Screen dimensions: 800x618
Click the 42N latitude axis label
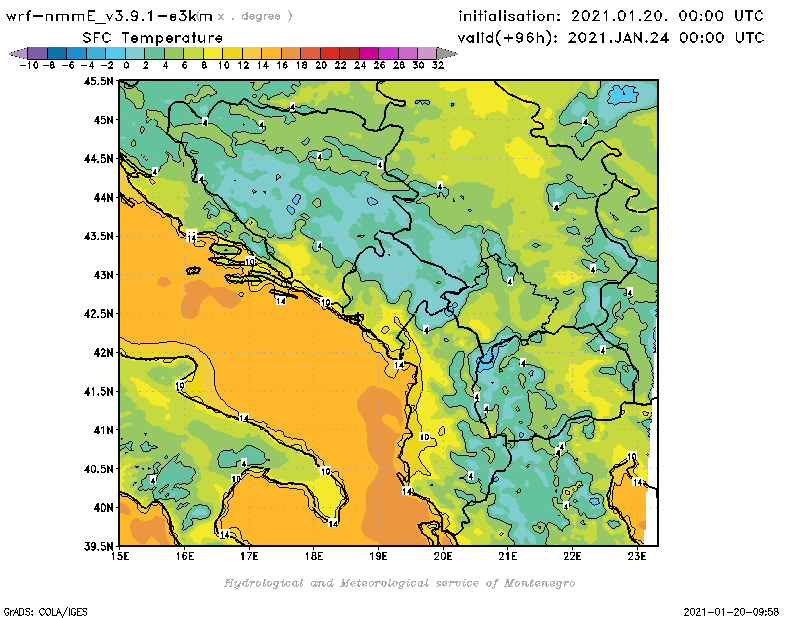click(104, 353)
